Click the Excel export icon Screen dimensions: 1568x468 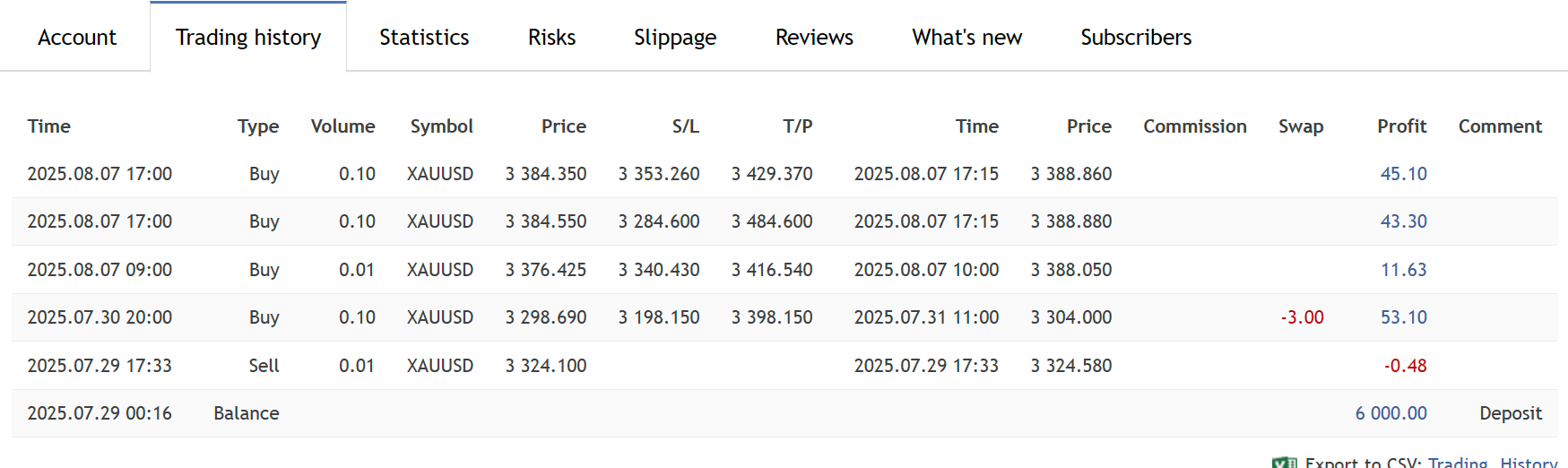point(1283,463)
